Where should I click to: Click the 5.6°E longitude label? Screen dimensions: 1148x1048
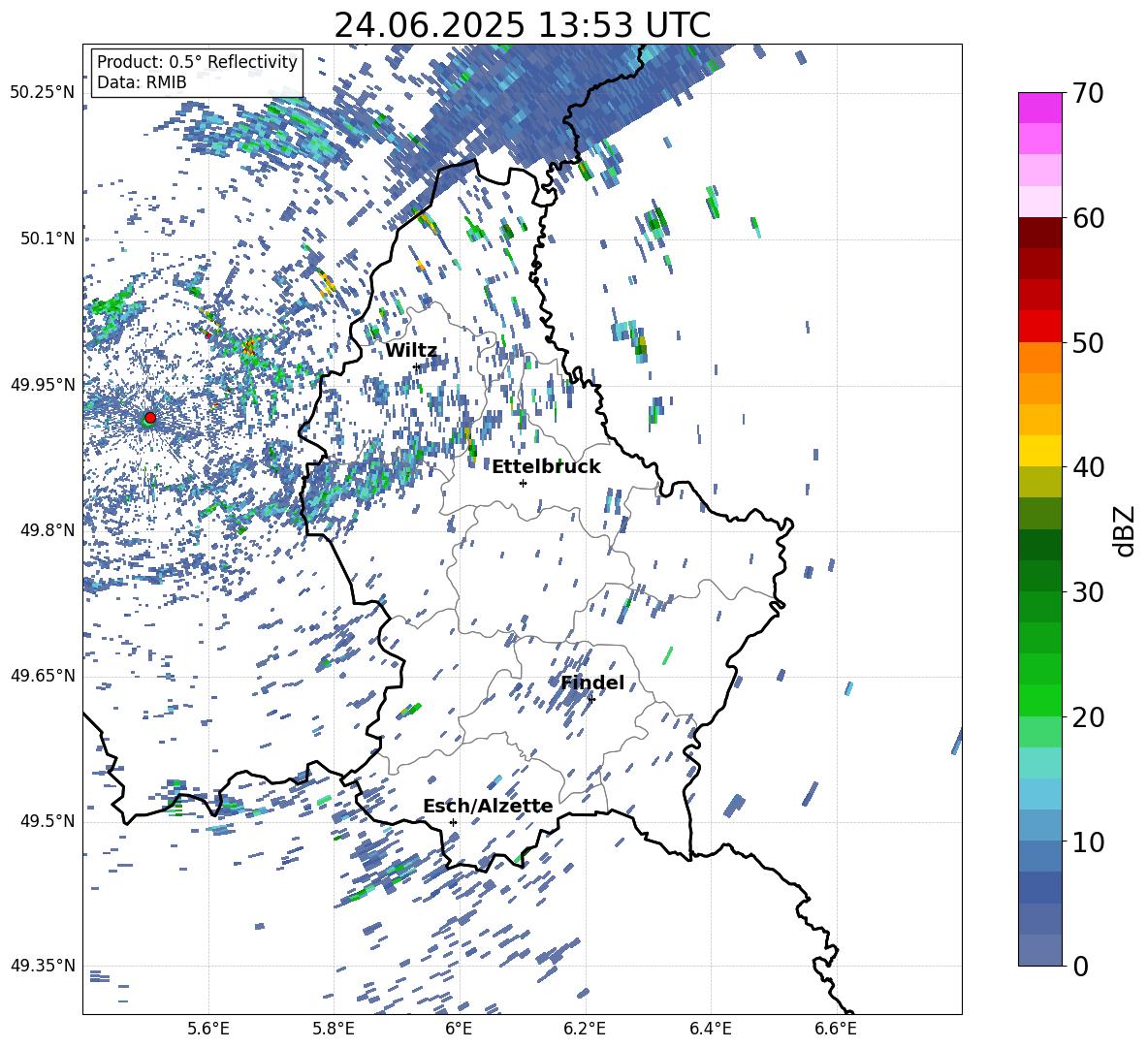click(x=208, y=1029)
